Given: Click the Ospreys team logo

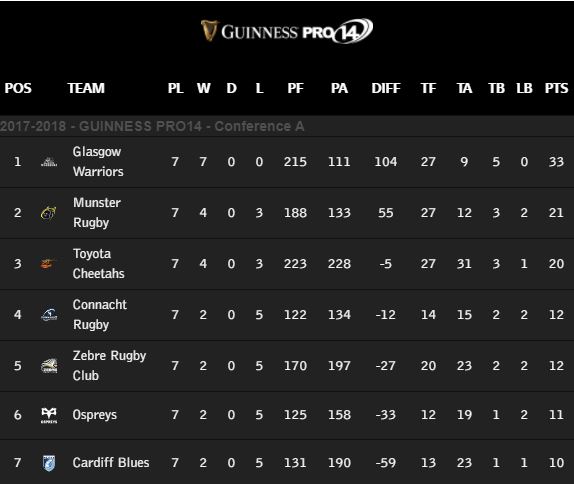Looking at the screenshot, I should pyautogui.click(x=49, y=415).
